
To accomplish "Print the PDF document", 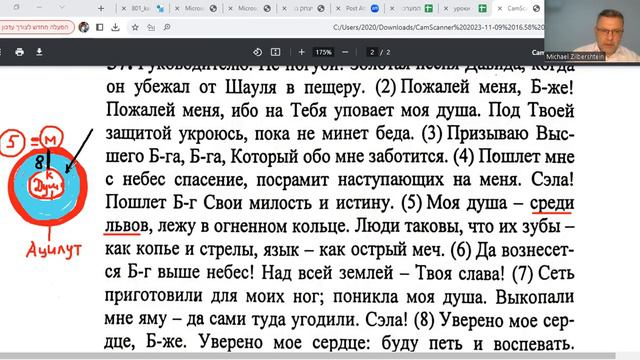I will [x=19, y=52].
